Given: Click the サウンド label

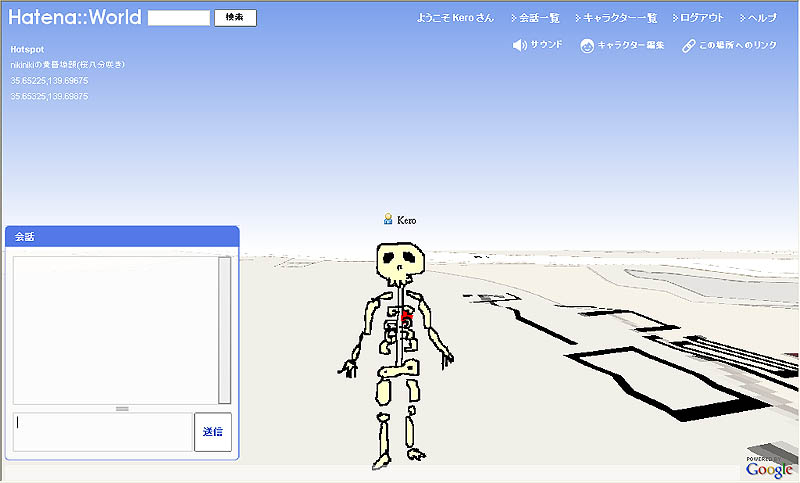Looking at the screenshot, I should pyautogui.click(x=546, y=45).
